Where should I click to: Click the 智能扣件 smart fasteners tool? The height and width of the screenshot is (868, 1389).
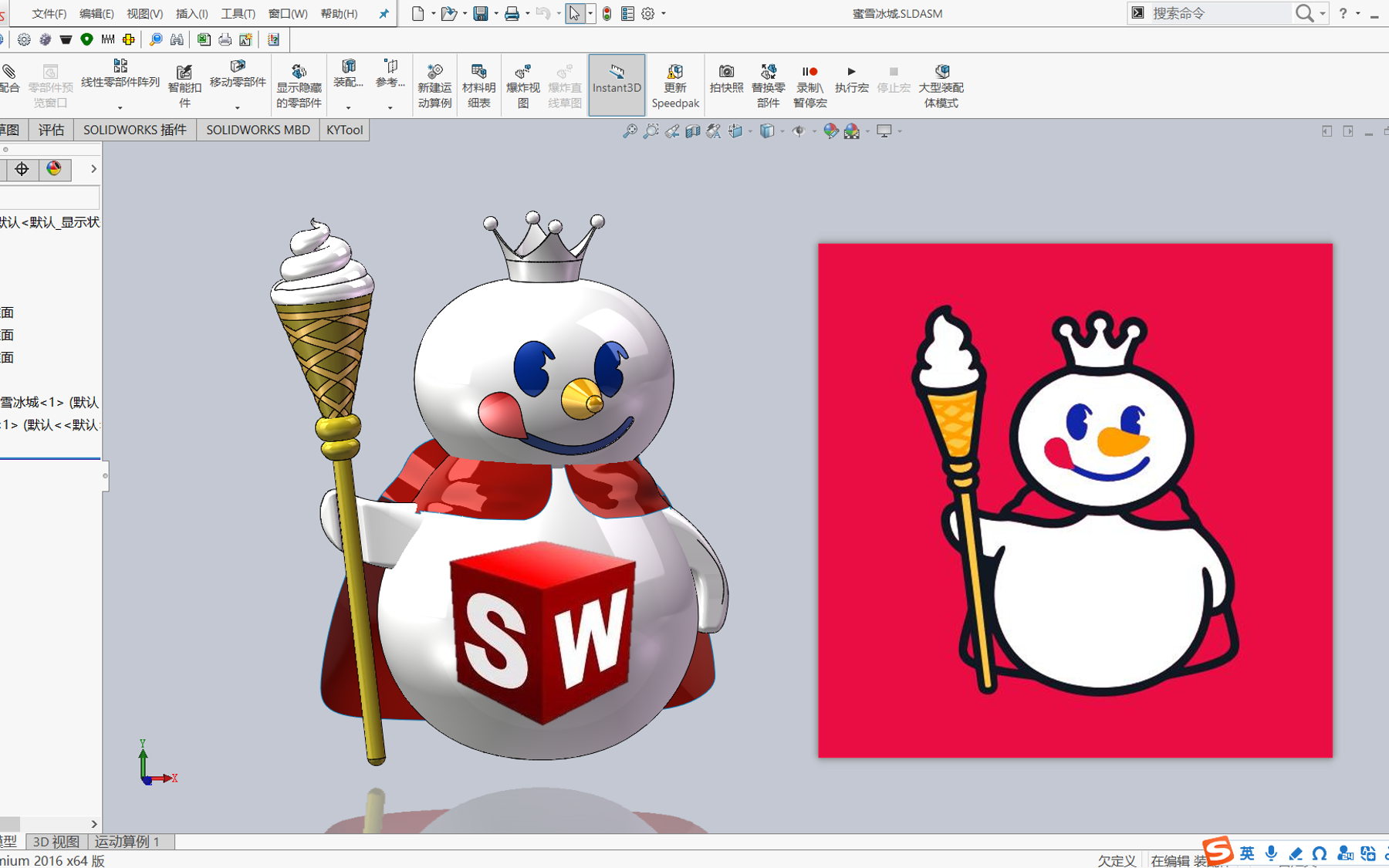coord(184,85)
